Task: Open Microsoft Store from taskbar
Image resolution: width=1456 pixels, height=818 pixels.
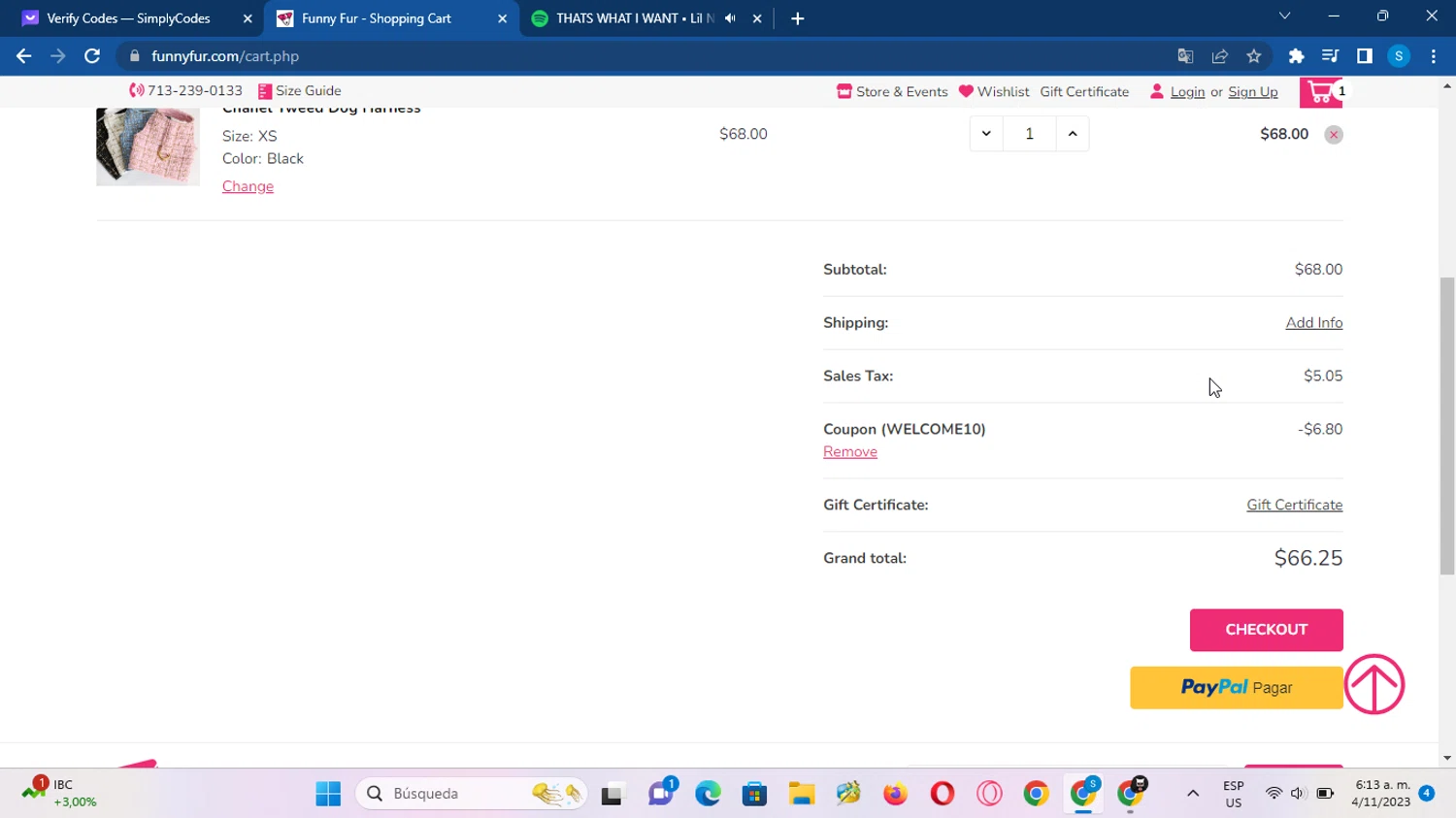Action: (755, 794)
